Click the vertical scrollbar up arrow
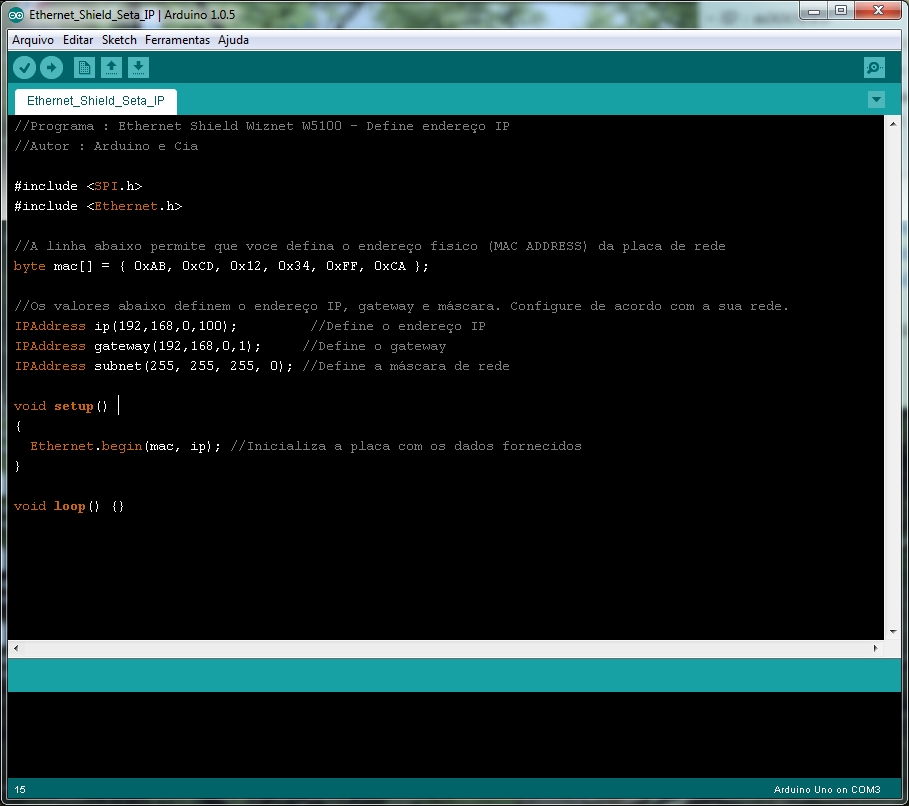The height and width of the screenshot is (806, 909). pyautogui.click(x=893, y=124)
